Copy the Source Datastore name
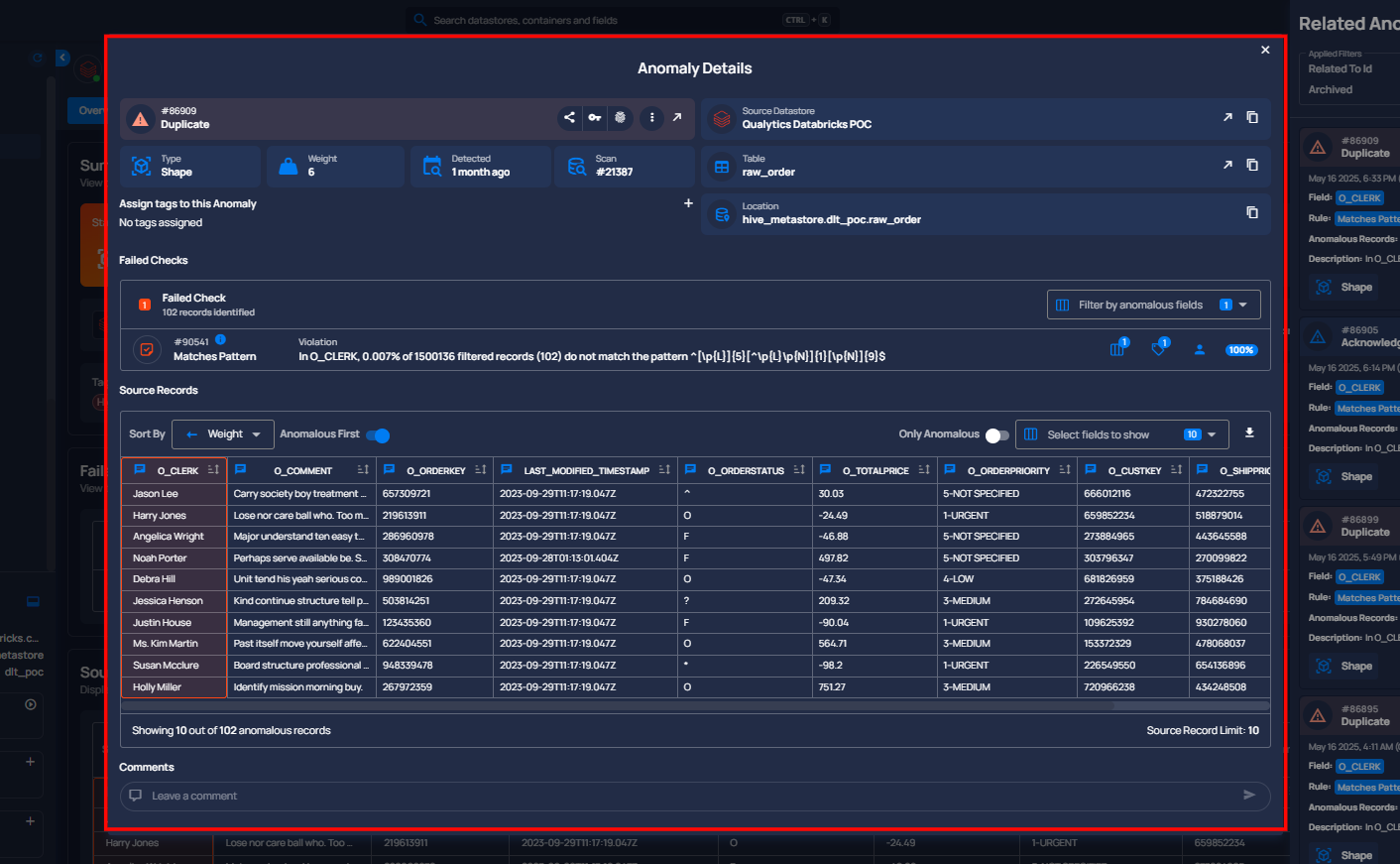The image size is (1400, 864). [x=1252, y=117]
